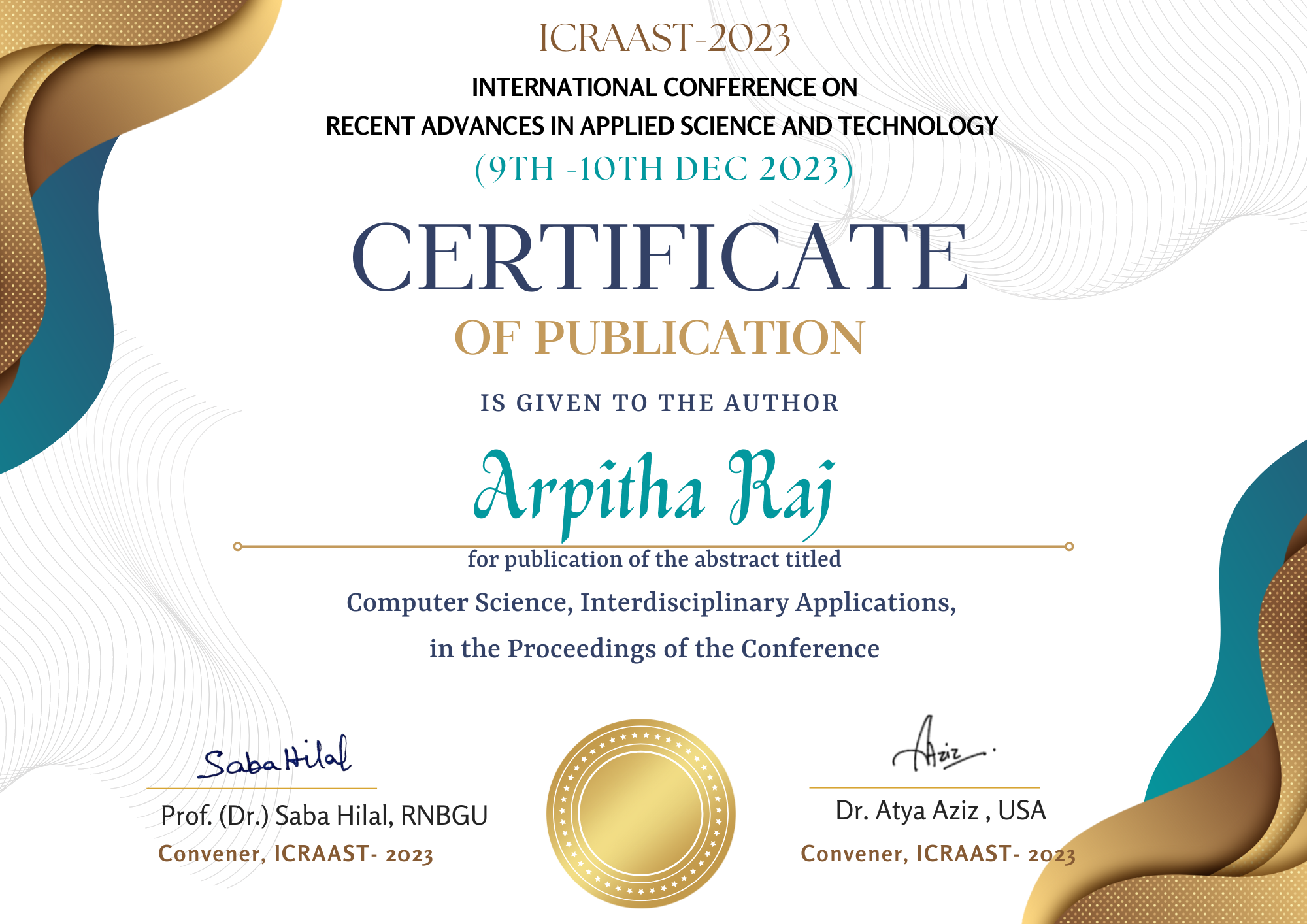Select the INTERNATIONAL CONFERENCE ON line
The height and width of the screenshot is (924, 1307).
click(x=664, y=88)
